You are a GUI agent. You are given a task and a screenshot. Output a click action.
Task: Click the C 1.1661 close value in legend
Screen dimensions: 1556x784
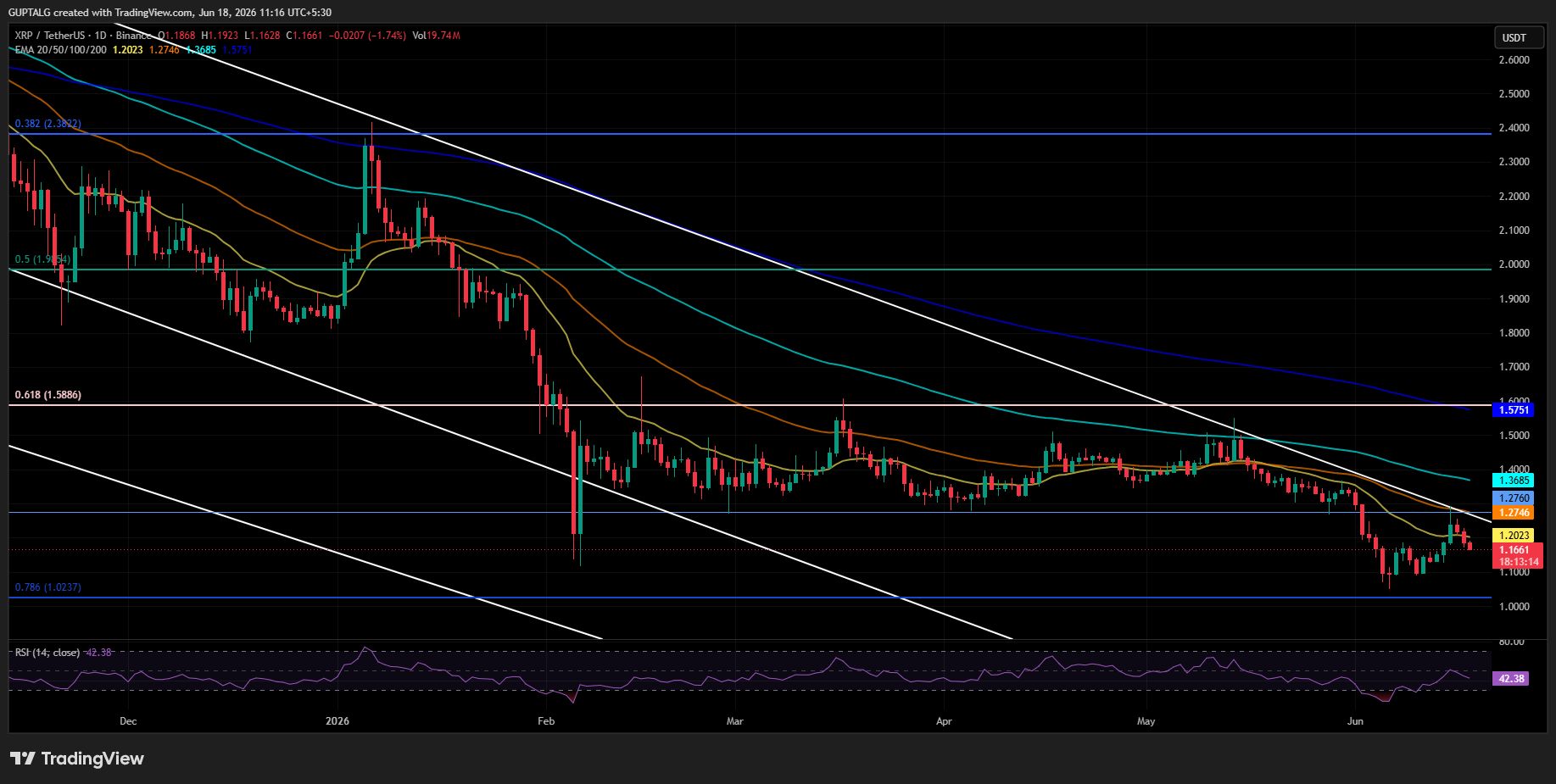(304, 36)
